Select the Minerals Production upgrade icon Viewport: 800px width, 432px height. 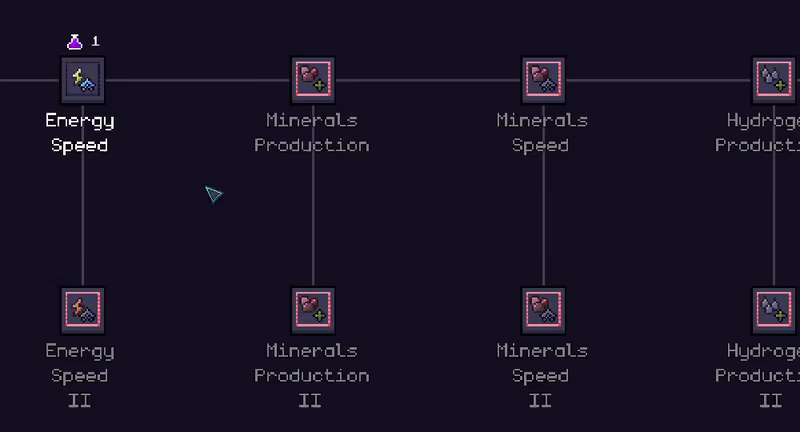click(x=313, y=80)
